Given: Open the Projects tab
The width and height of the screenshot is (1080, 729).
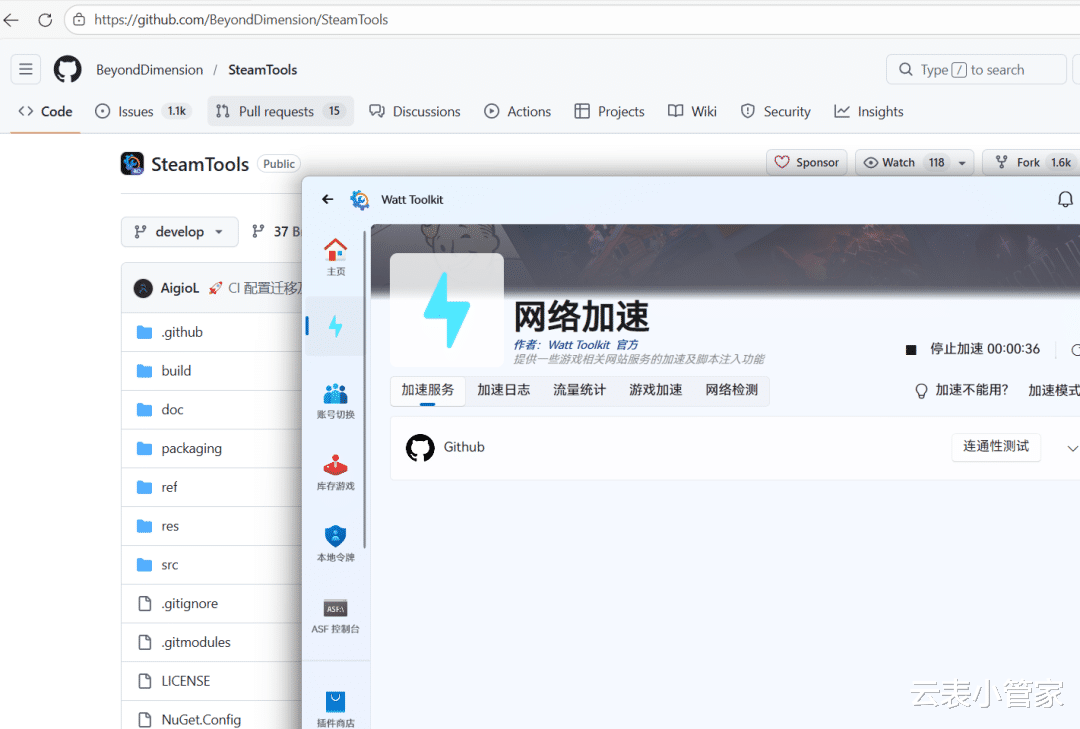Looking at the screenshot, I should (x=610, y=112).
